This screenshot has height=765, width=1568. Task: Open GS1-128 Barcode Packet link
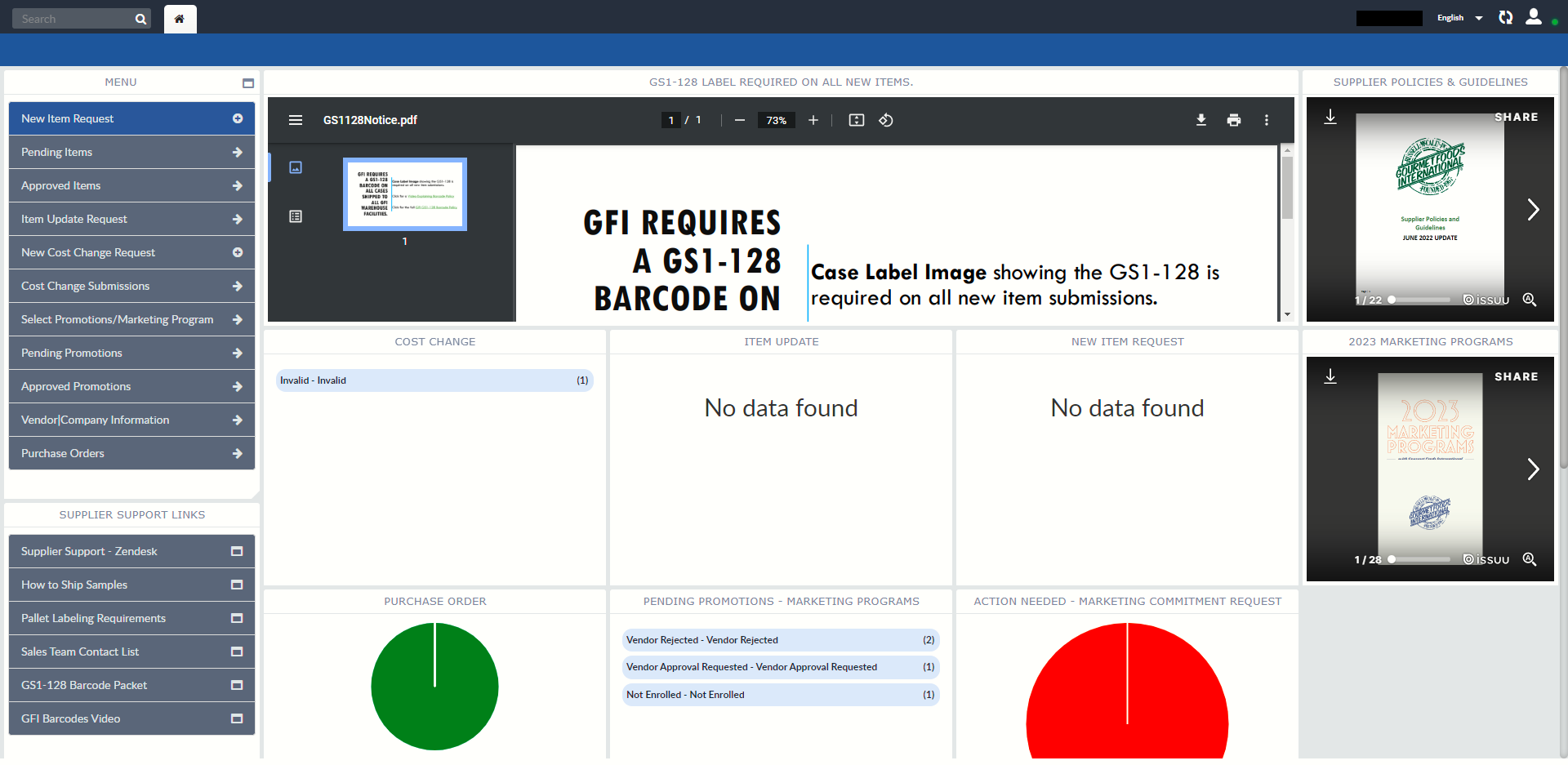[131, 685]
